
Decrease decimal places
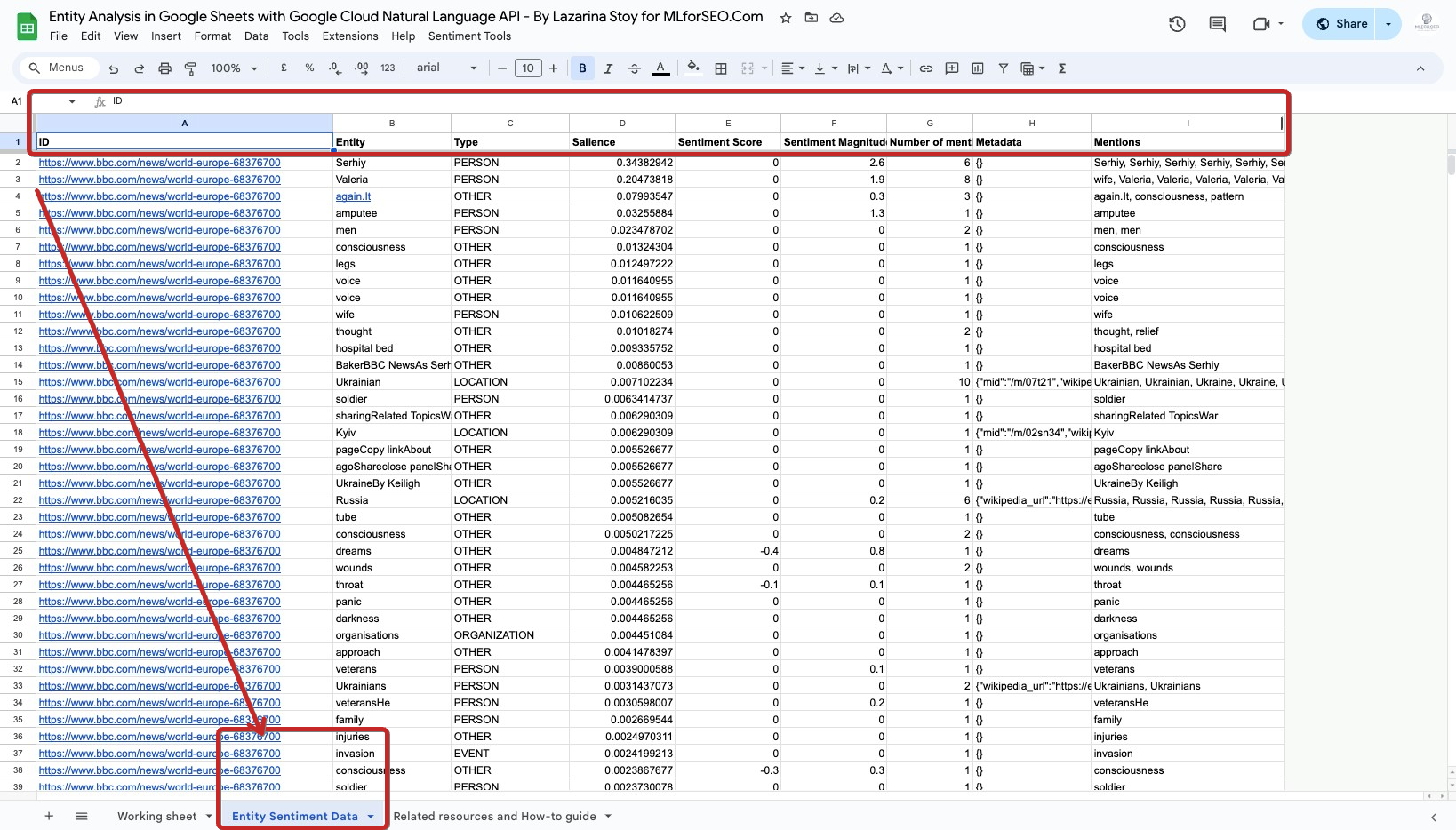[335, 68]
